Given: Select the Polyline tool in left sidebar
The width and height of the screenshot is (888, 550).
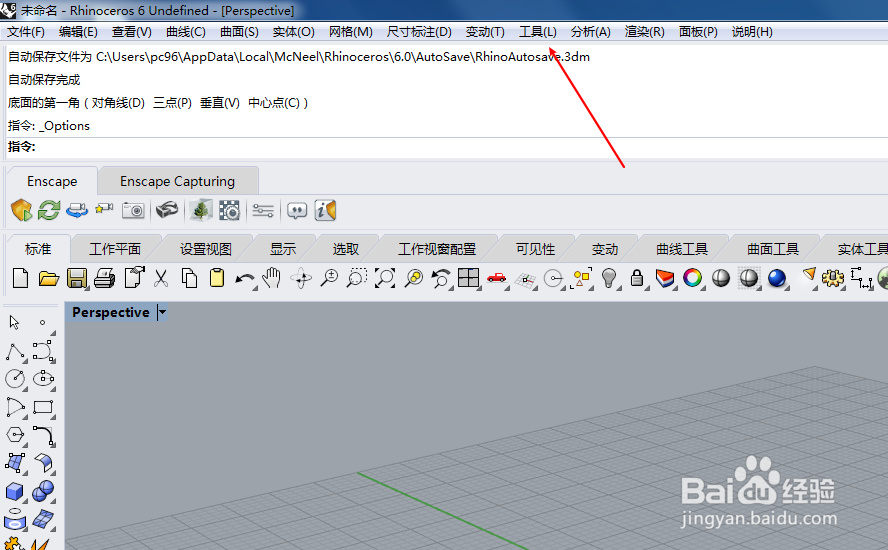Looking at the screenshot, I should [15, 351].
